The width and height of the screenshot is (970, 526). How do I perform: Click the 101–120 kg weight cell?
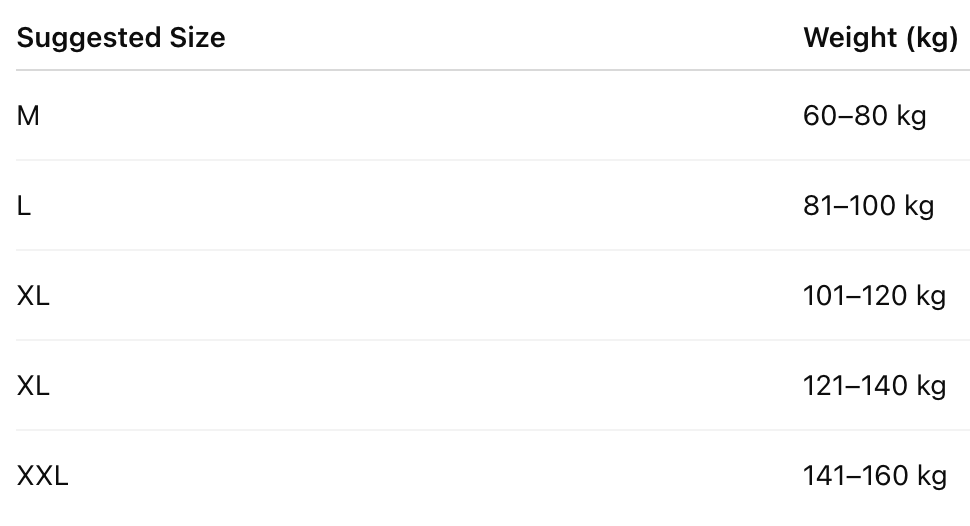click(x=873, y=296)
